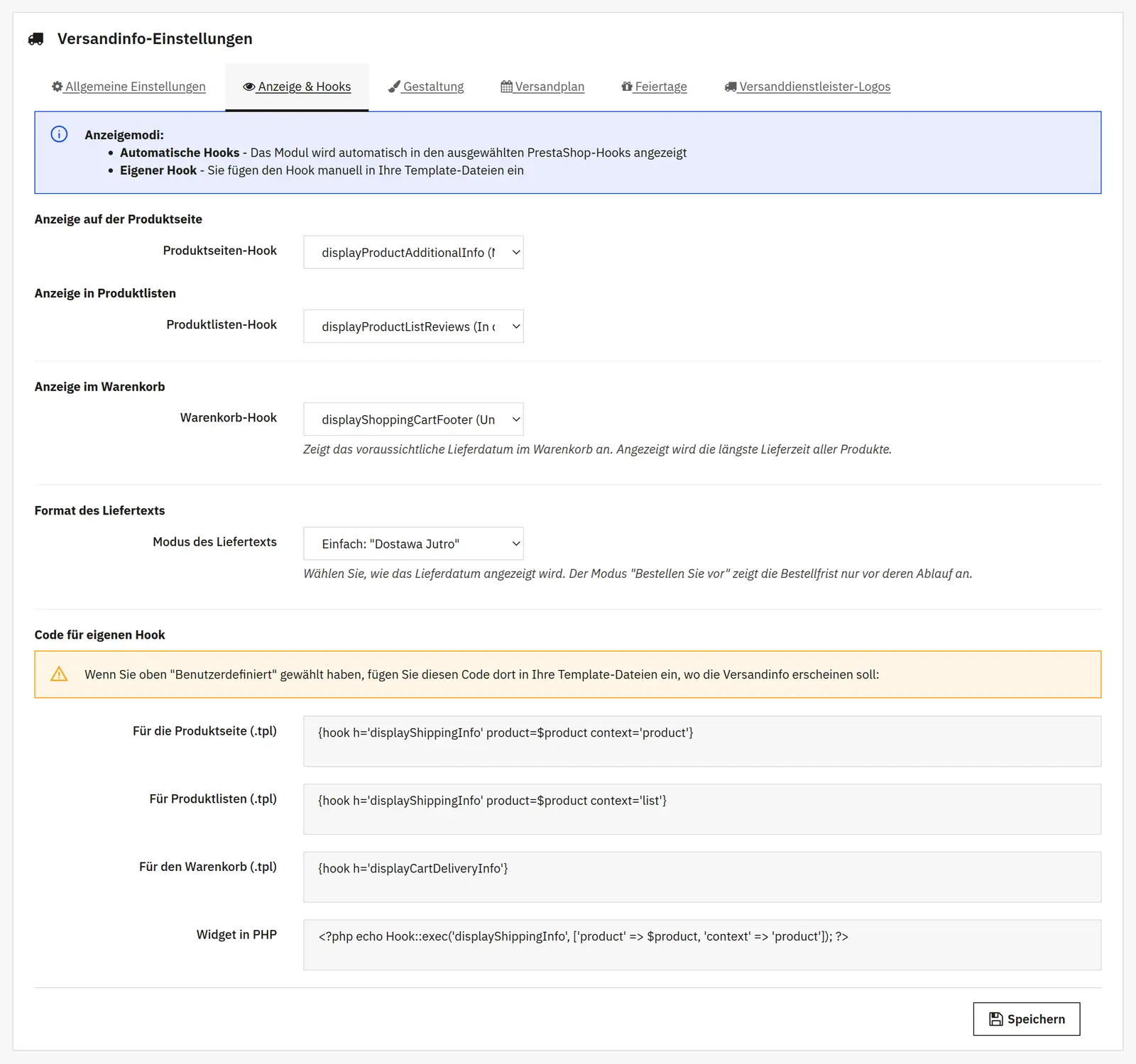Click the 'Für Produktlisten (.tpl)' label
1136x1064 pixels.
click(x=213, y=799)
